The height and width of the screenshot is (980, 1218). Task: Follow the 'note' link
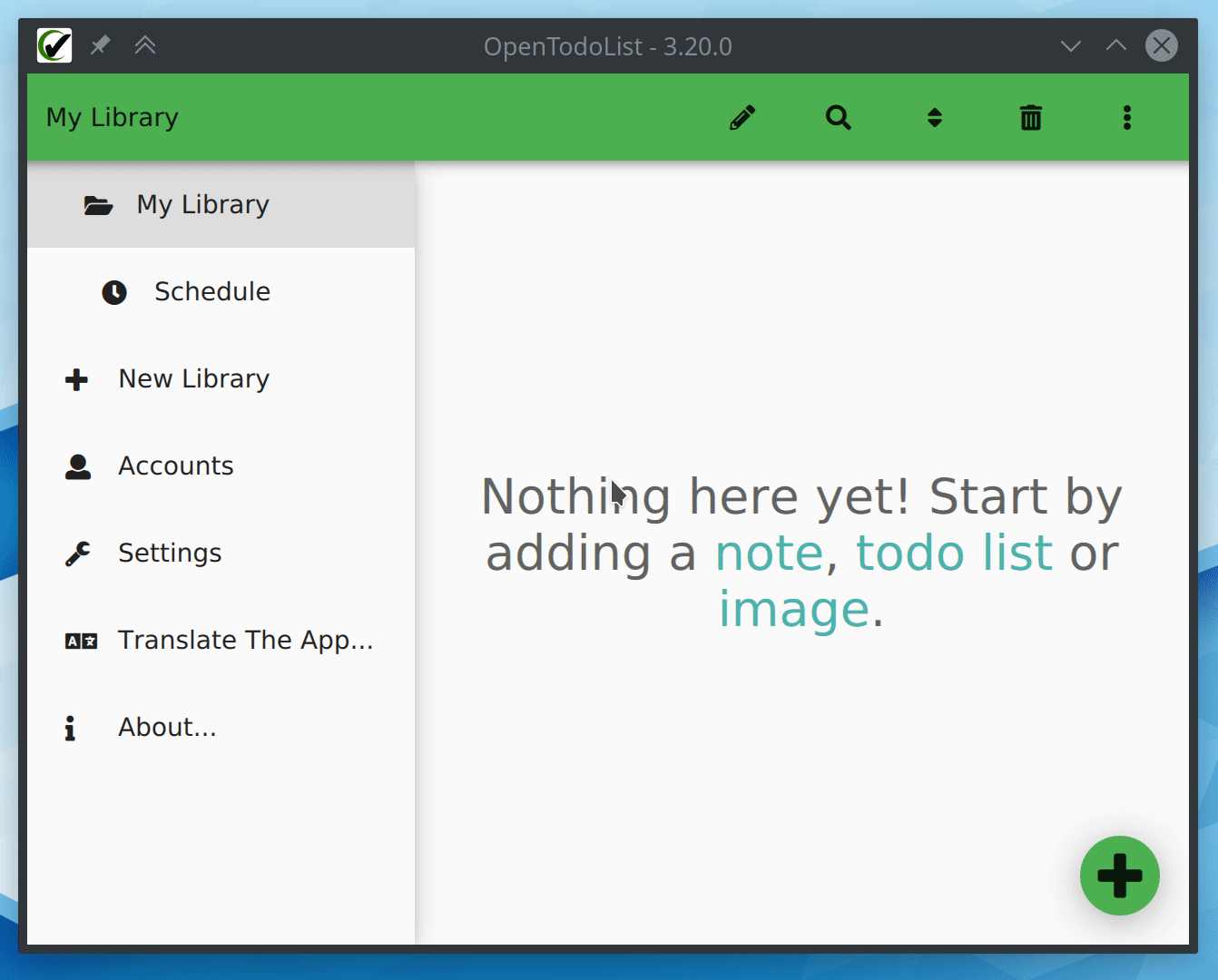(x=769, y=554)
